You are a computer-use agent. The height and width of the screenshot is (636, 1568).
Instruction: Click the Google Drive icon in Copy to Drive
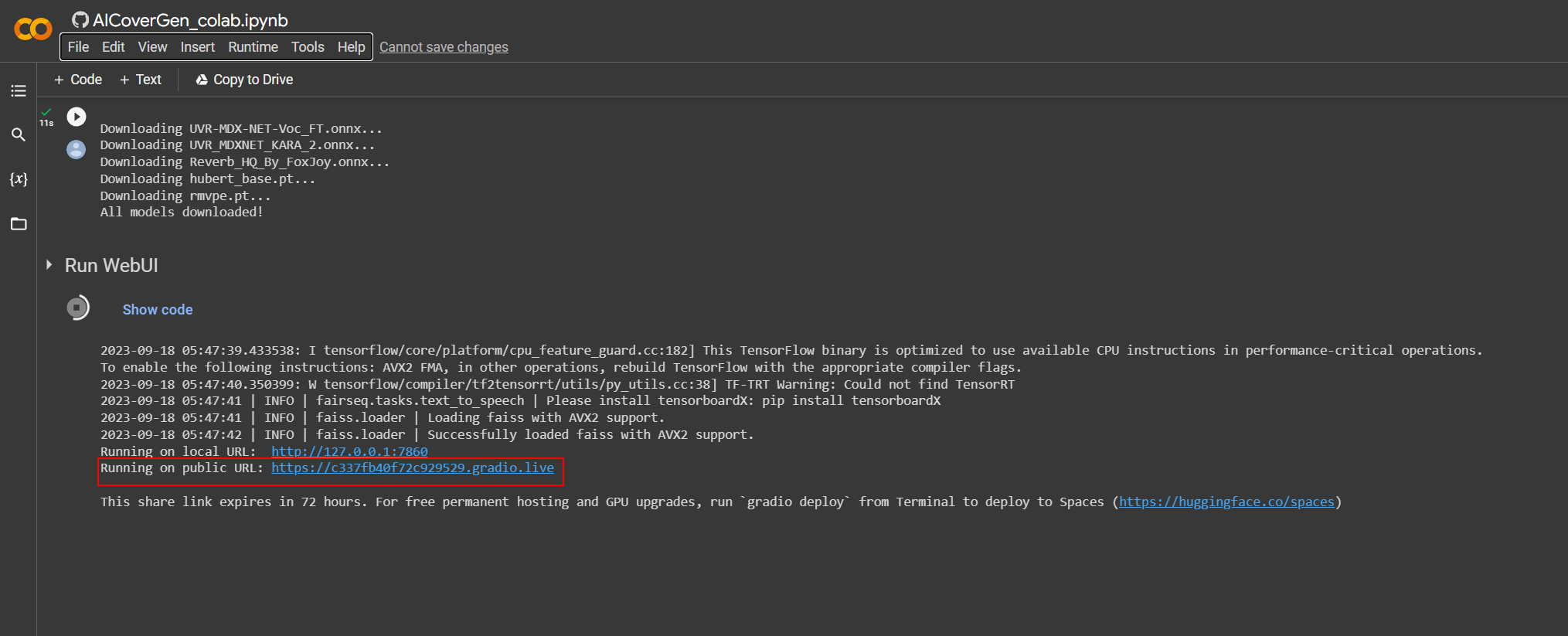pos(202,80)
